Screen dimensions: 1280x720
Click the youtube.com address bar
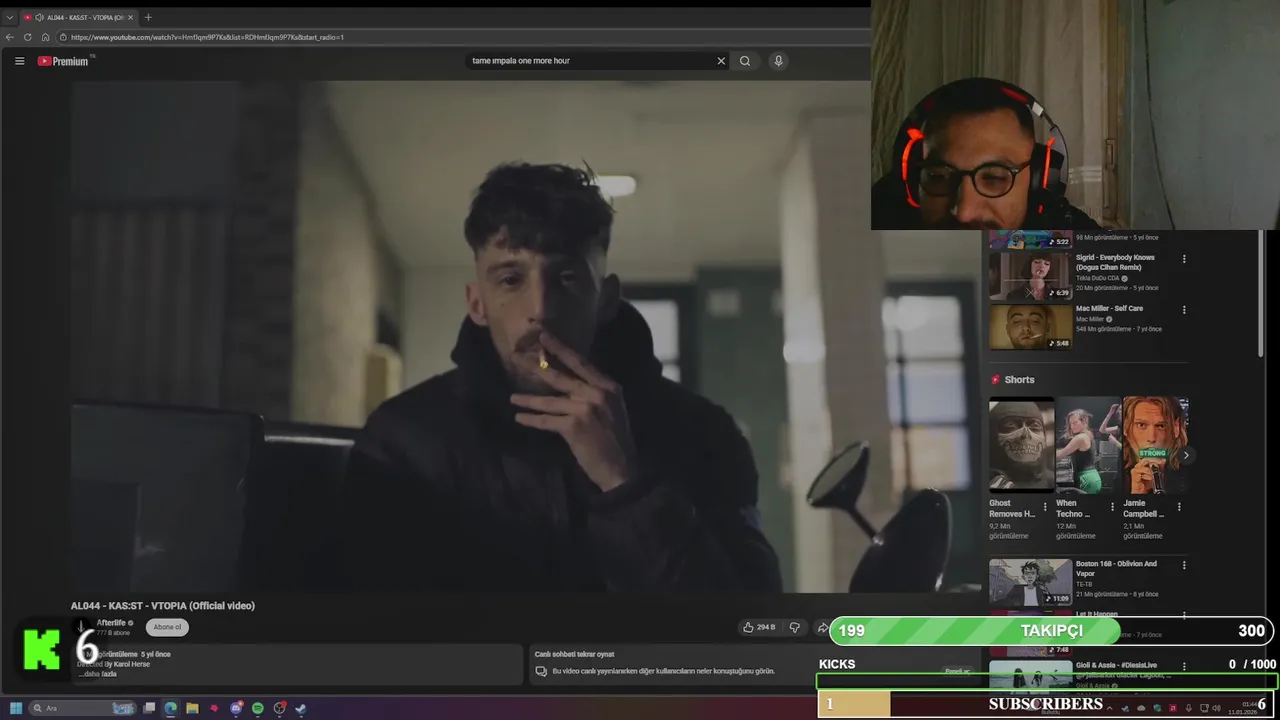tap(460, 37)
